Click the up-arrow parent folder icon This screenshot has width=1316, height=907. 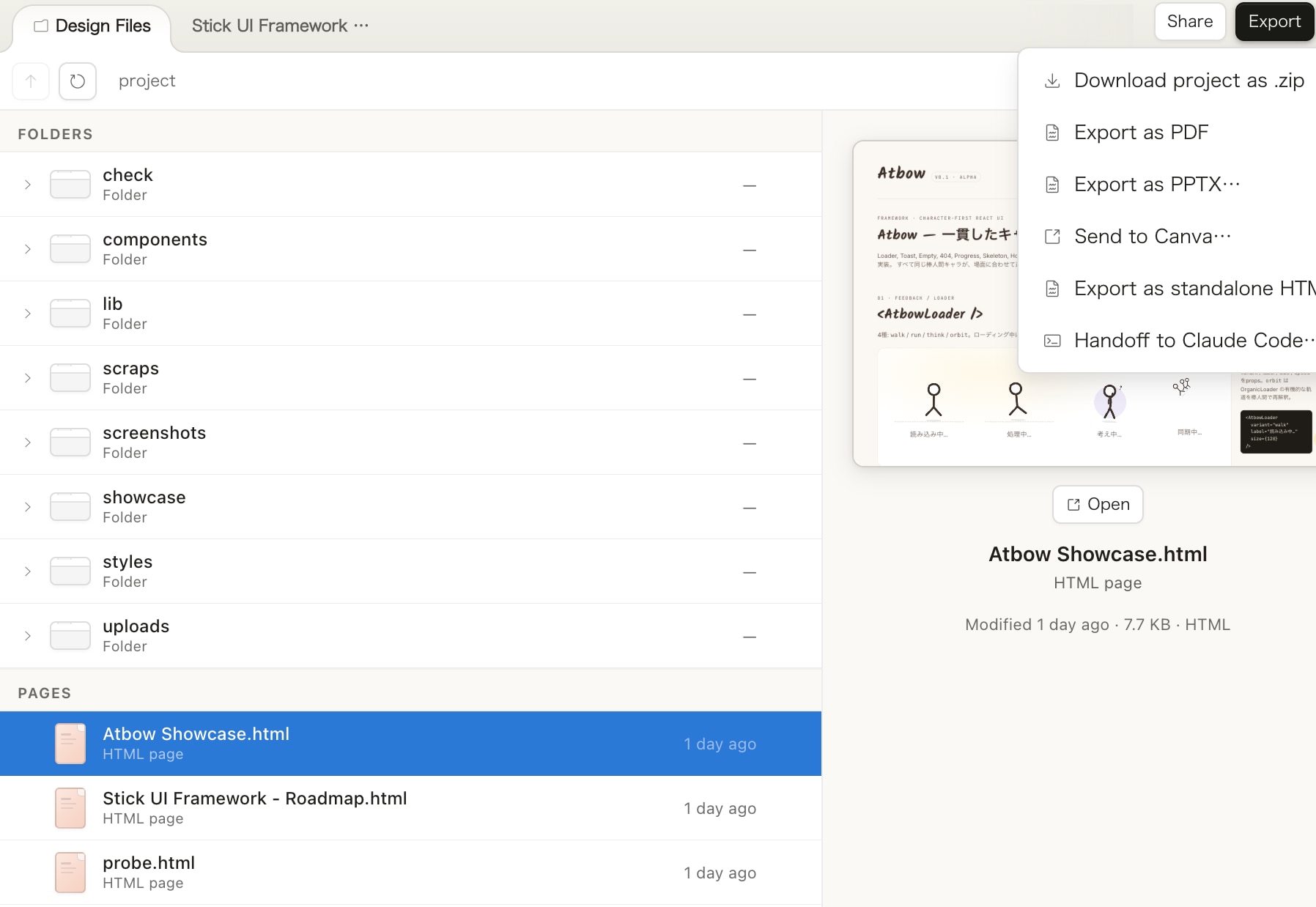click(x=31, y=81)
